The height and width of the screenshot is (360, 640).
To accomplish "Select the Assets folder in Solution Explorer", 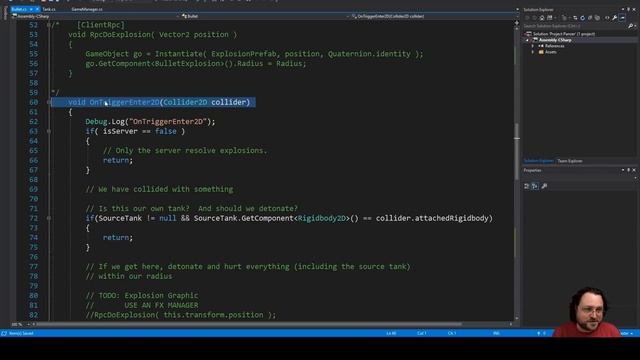I will pyautogui.click(x=551, y=52).
